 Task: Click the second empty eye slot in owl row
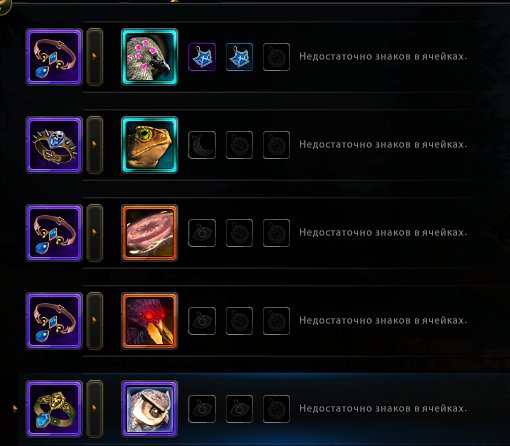point(239,409)
